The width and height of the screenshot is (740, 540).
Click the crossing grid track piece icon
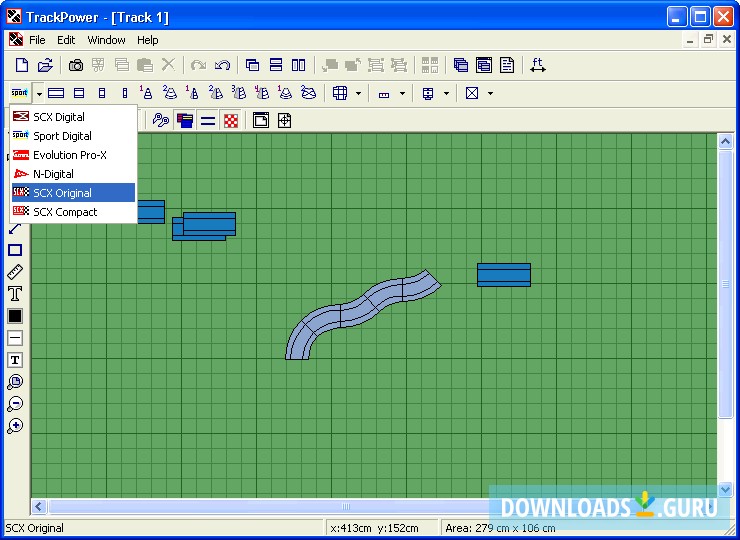click(340, 93)
